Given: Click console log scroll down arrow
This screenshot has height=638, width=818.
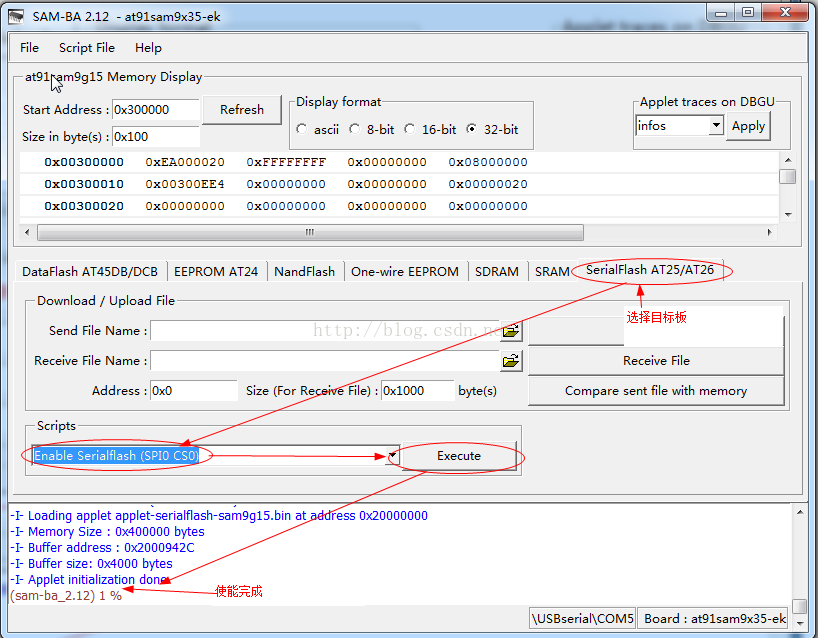Looking at the screenshot, I should (x=800, y=623).
